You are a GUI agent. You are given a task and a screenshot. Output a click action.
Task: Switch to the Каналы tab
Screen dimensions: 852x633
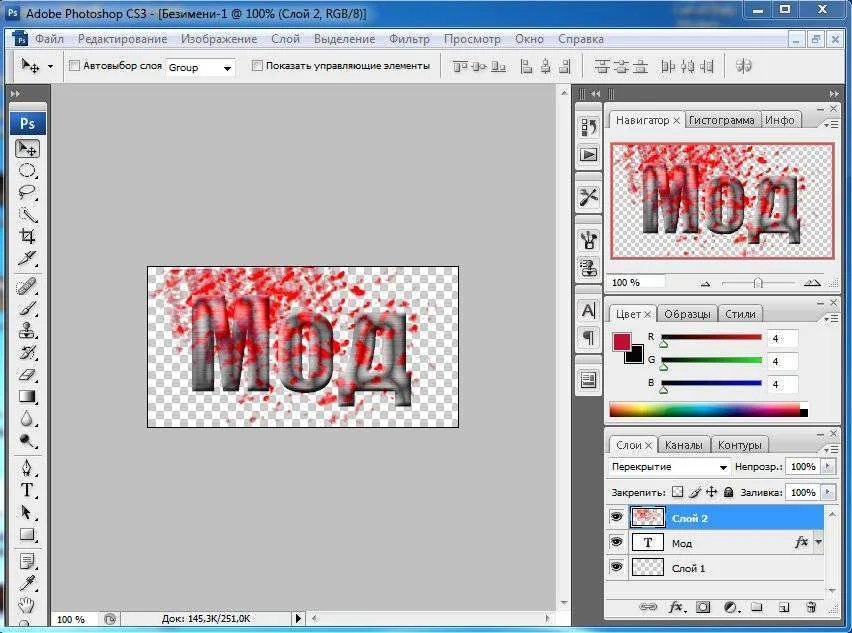684,445
